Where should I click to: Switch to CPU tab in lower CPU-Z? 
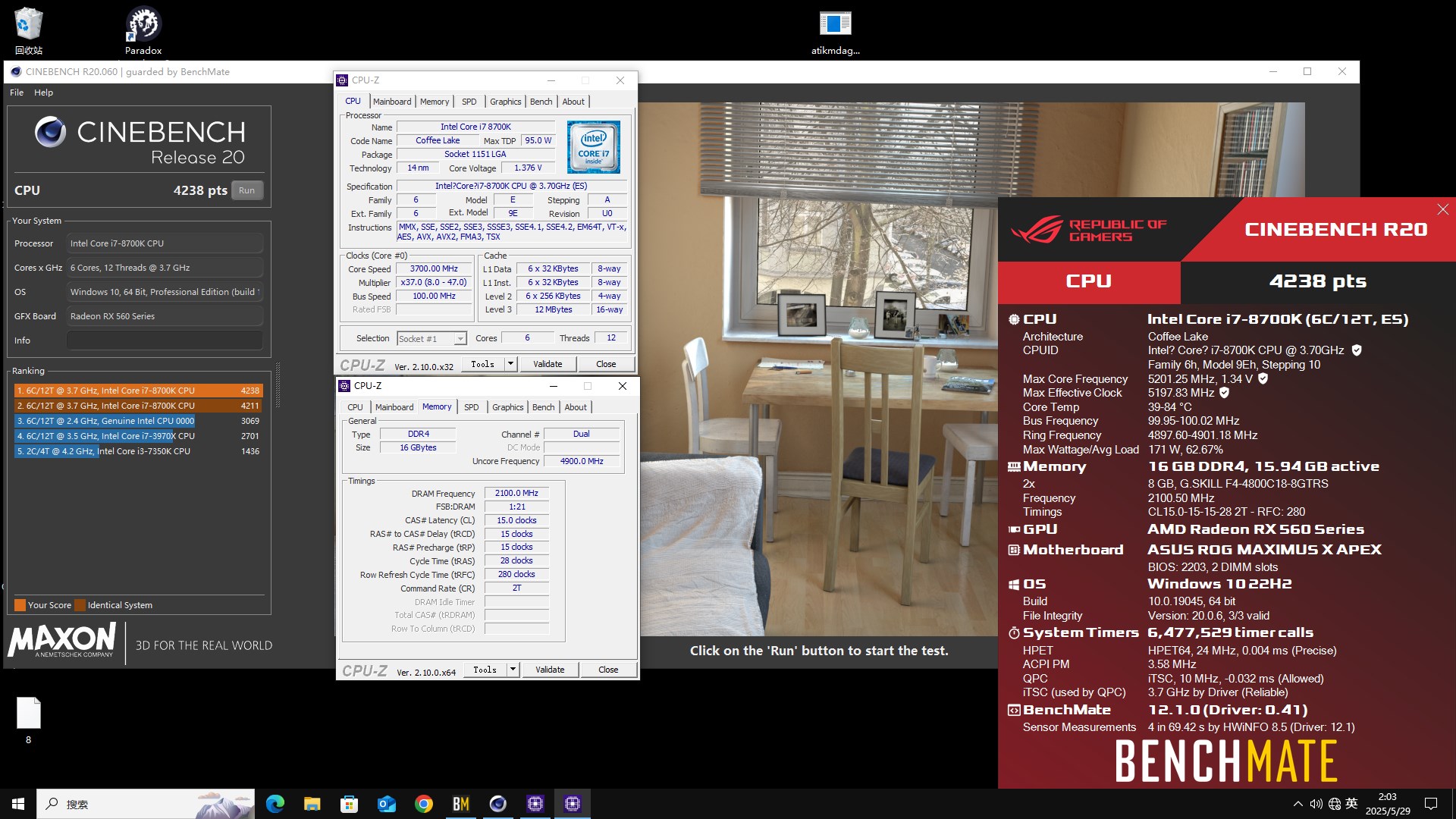[x=355, y=407]
